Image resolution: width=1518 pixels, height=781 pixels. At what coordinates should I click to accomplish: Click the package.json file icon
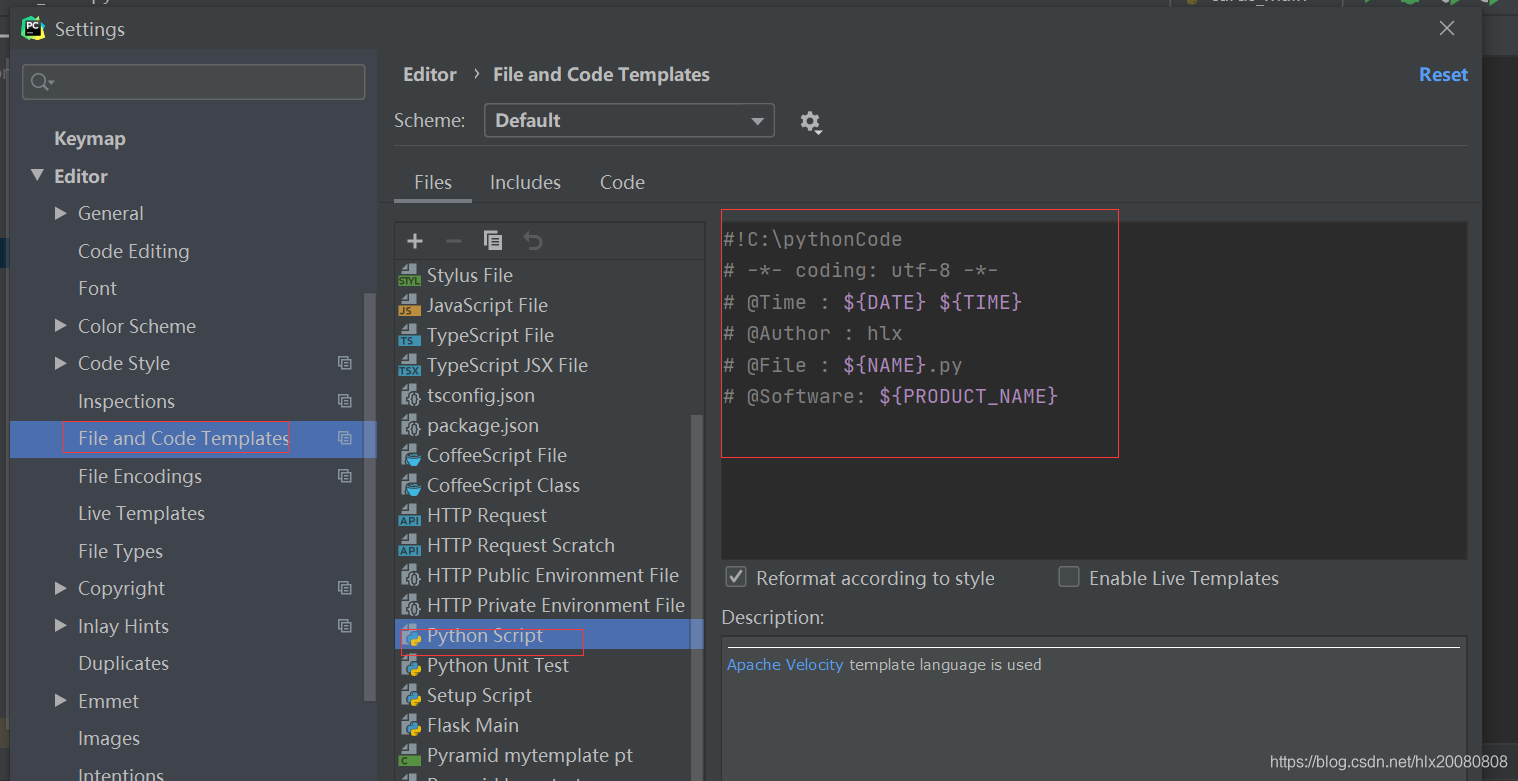pos(410,425)
